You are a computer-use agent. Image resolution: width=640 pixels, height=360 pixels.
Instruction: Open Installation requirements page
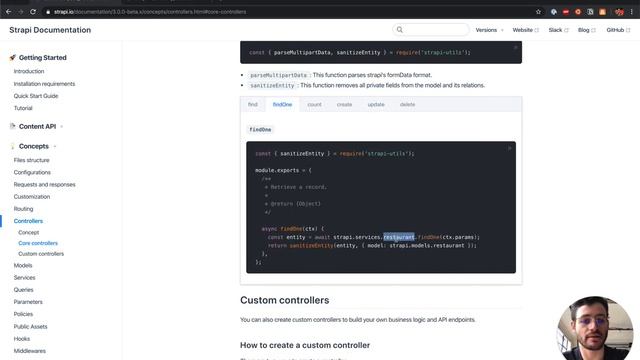(x=44, y=84)
